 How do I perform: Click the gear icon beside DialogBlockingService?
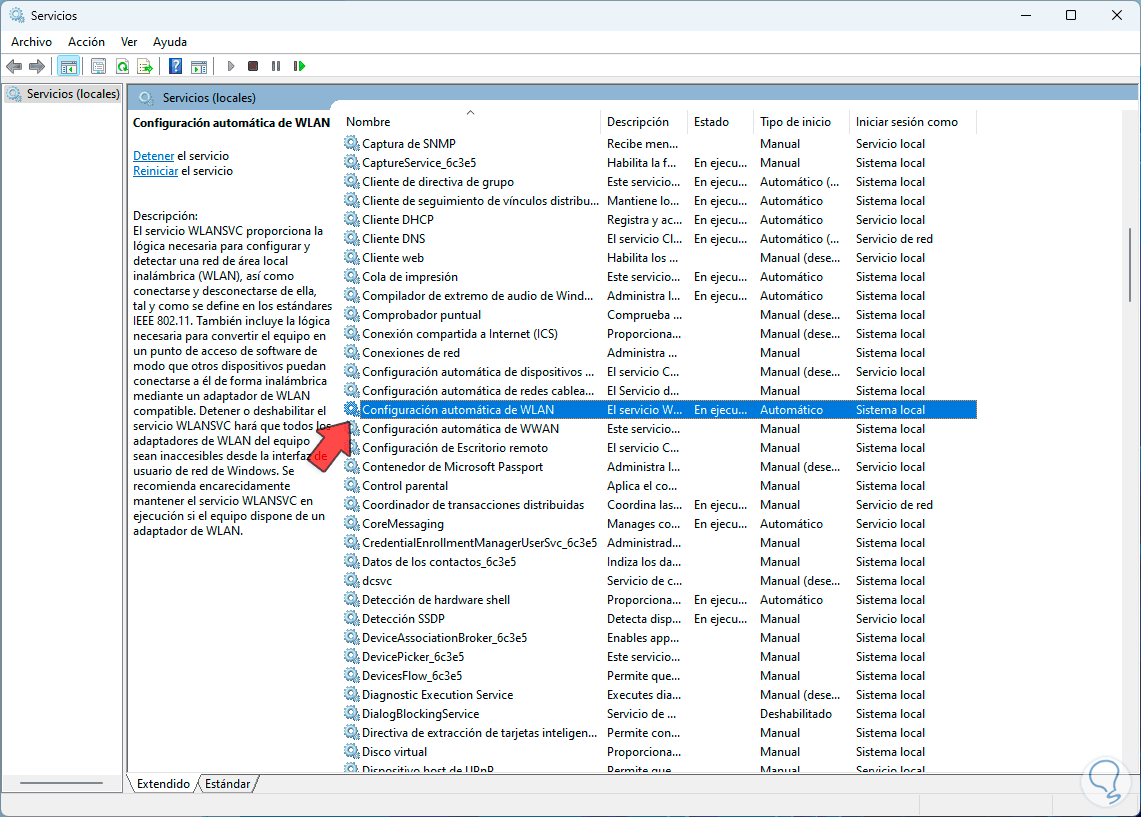(x=351, y=714)
